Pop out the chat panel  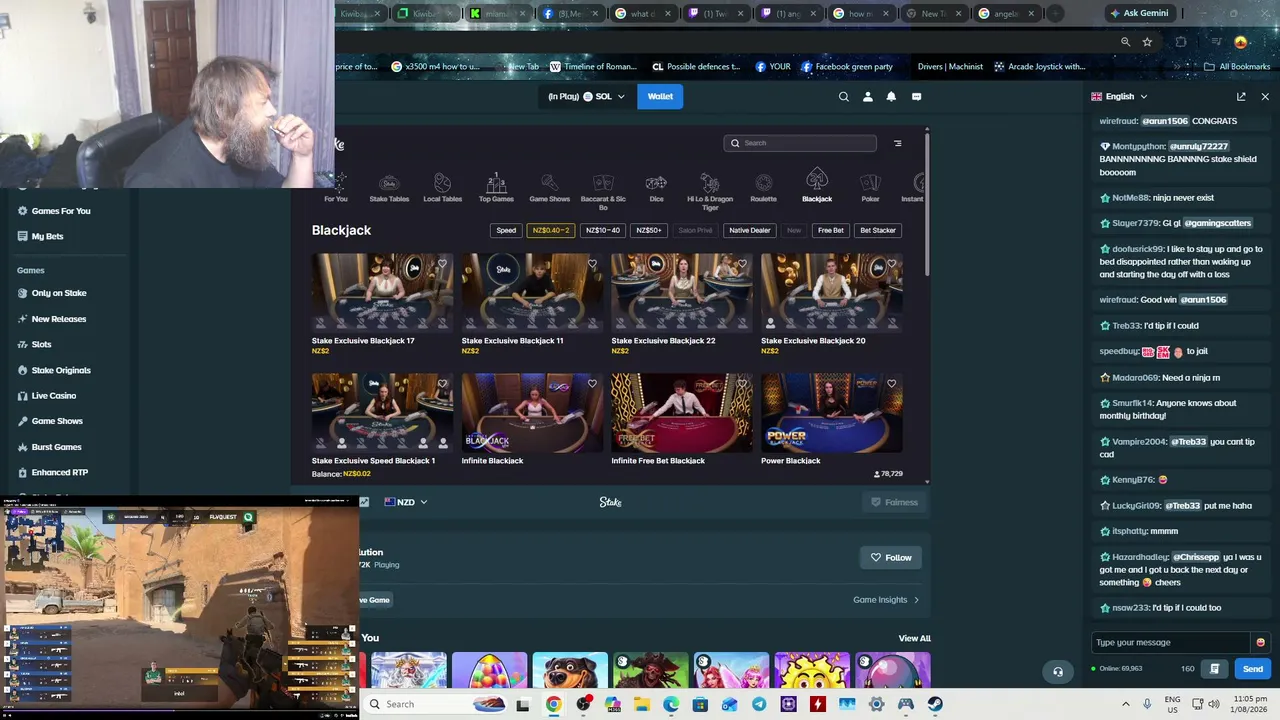point(1241,97)
